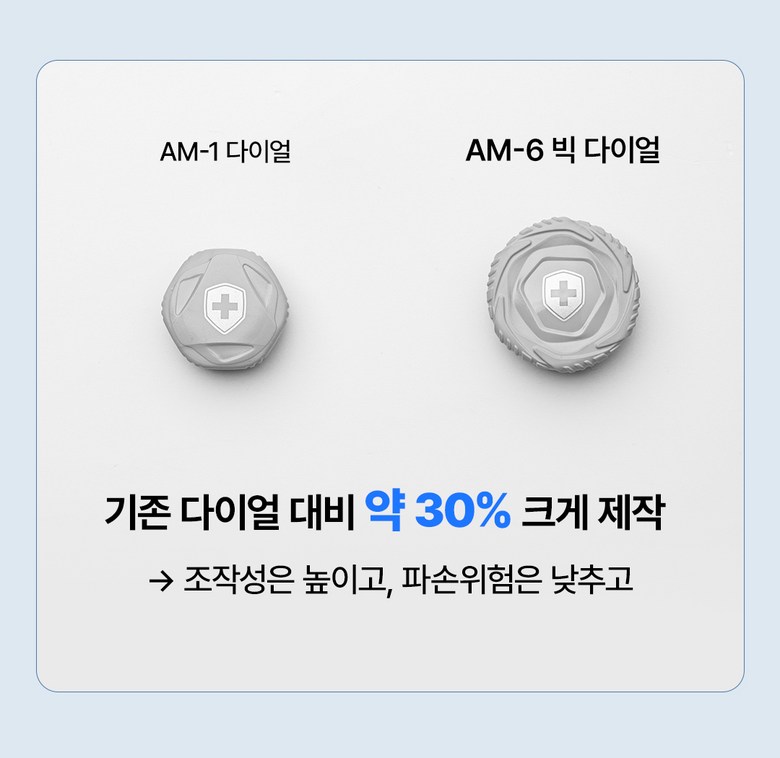780x758 pixels.
Task: Select the shield cross logo on AM-6 dial
Action: [563, 294]
